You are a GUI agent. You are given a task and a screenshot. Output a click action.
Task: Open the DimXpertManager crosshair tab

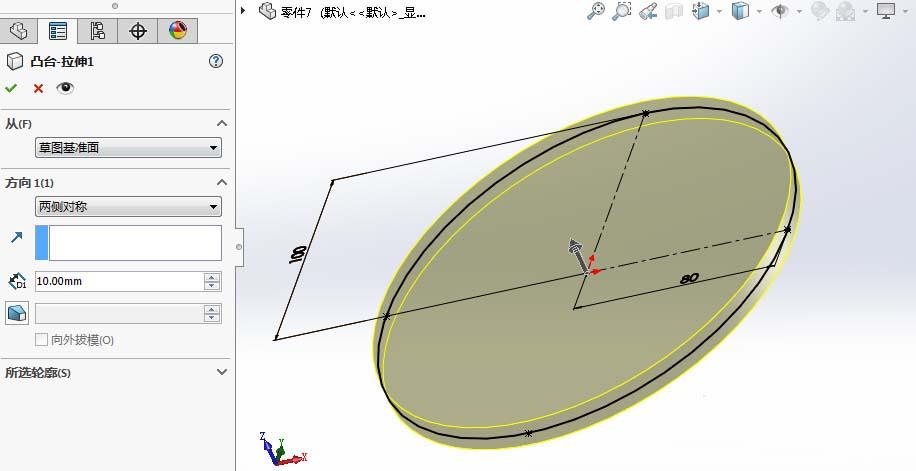pos(138,31)
